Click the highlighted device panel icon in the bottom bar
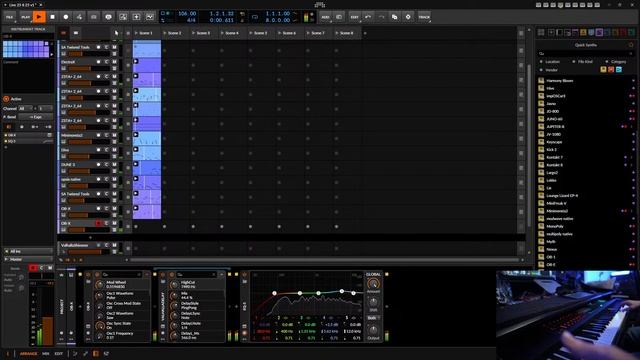This screenshot has width=640, height=360. point(96,354)
